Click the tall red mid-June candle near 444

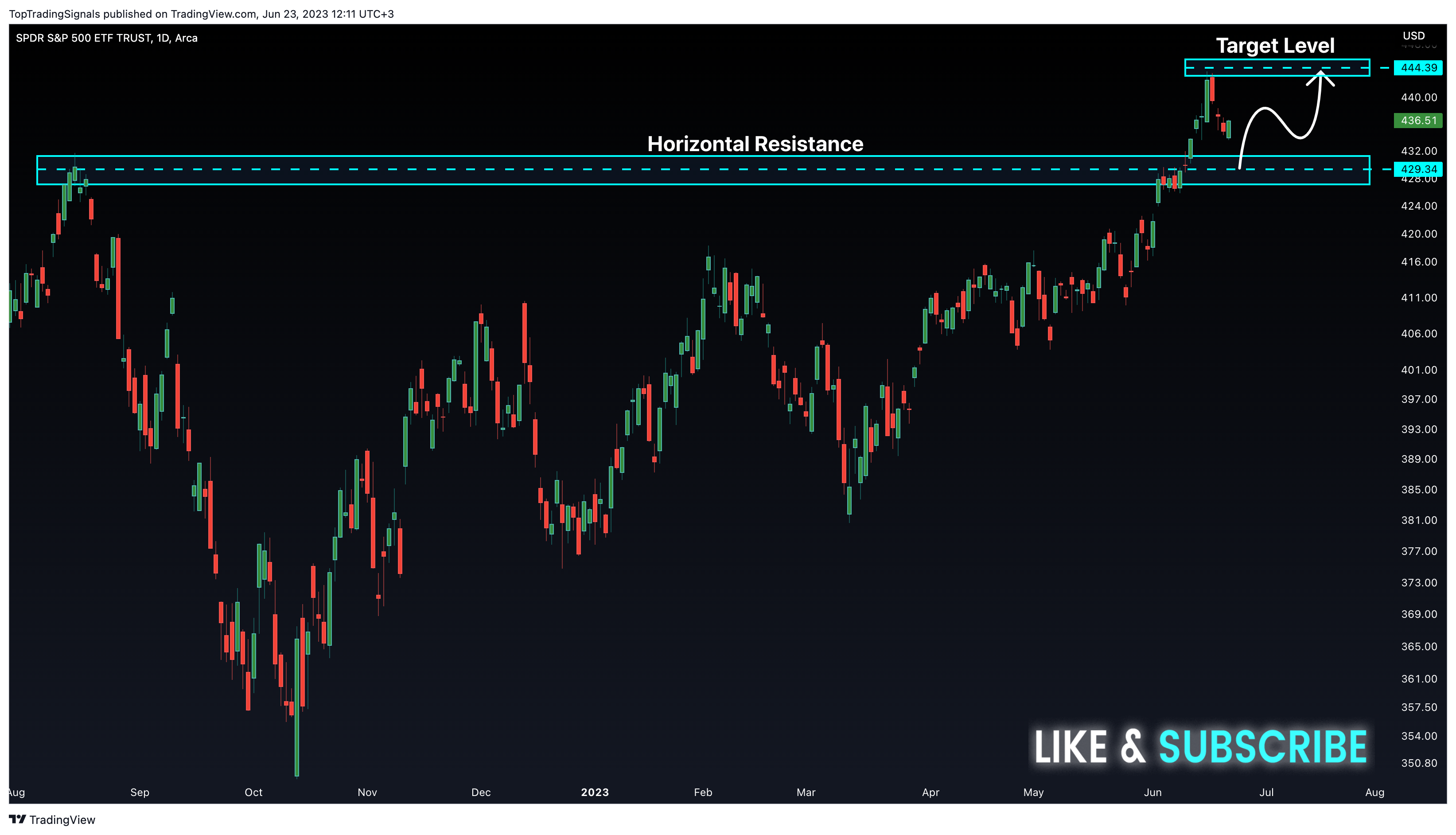pos(1212,88)
